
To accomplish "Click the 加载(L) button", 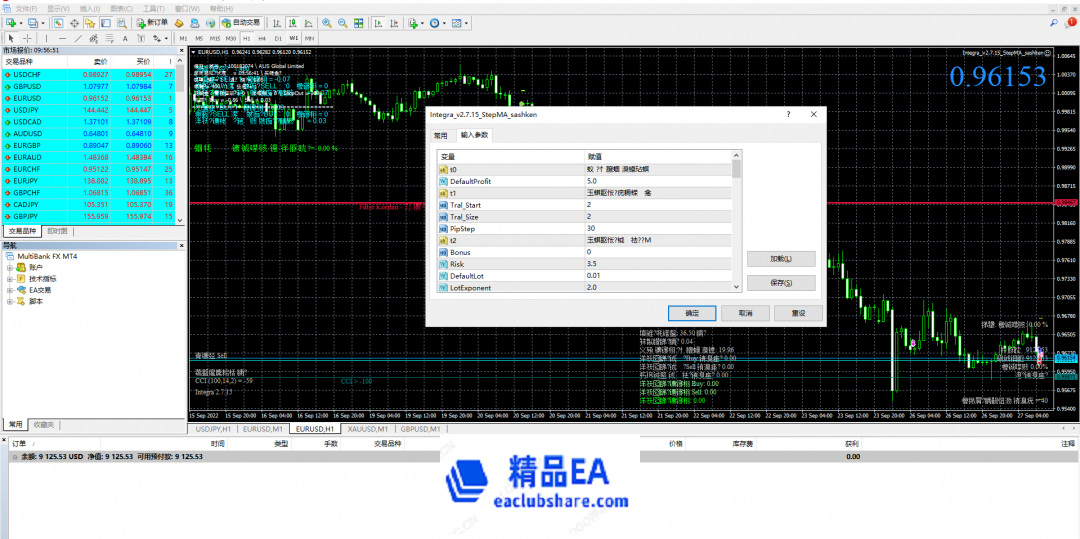I will [781, 260].
